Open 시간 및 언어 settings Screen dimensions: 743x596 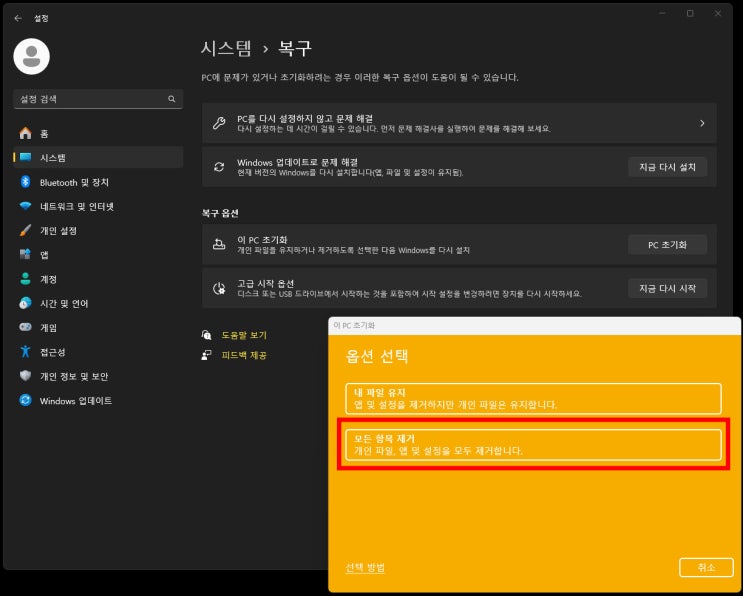(x=98, y=303)
